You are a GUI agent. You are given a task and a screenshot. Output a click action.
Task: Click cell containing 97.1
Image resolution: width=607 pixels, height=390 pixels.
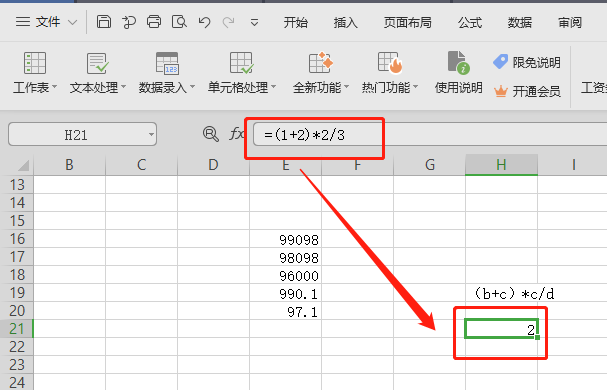[285, 311]
